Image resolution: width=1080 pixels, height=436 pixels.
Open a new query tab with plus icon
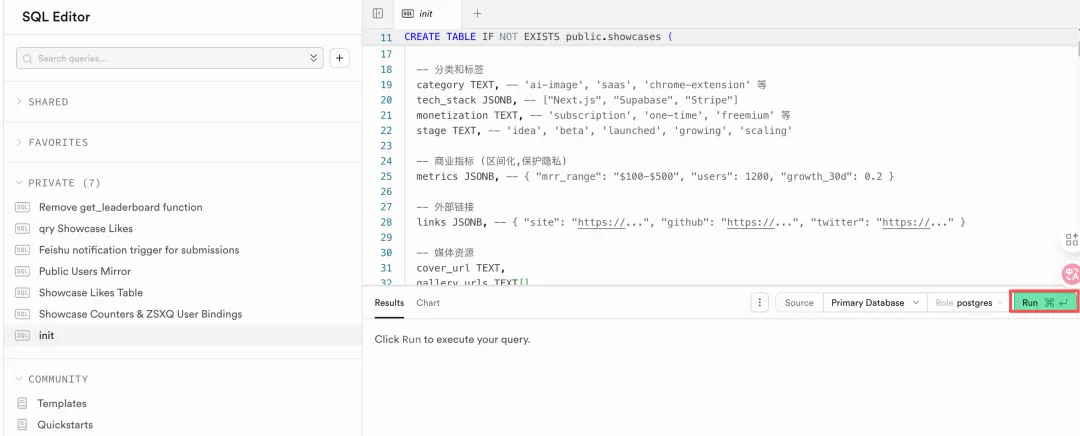(477, 13)
